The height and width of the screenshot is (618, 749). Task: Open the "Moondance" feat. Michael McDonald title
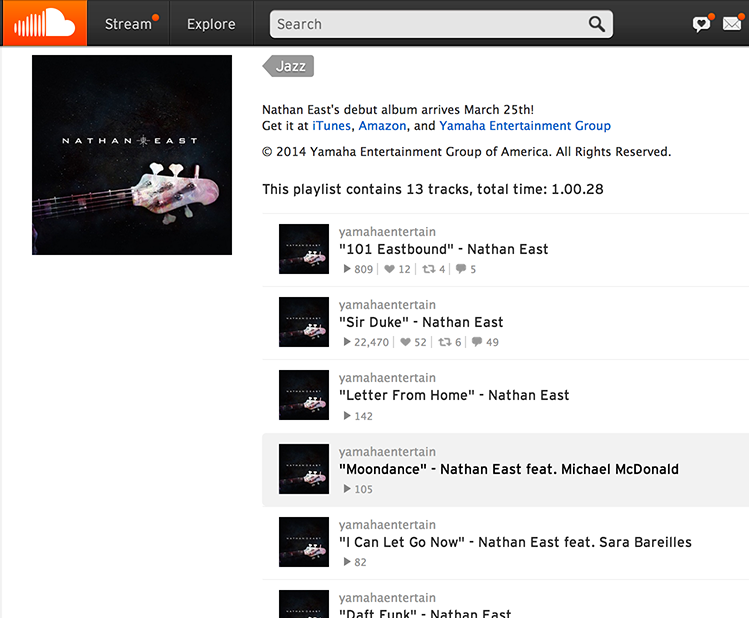[x=509, y=469]
